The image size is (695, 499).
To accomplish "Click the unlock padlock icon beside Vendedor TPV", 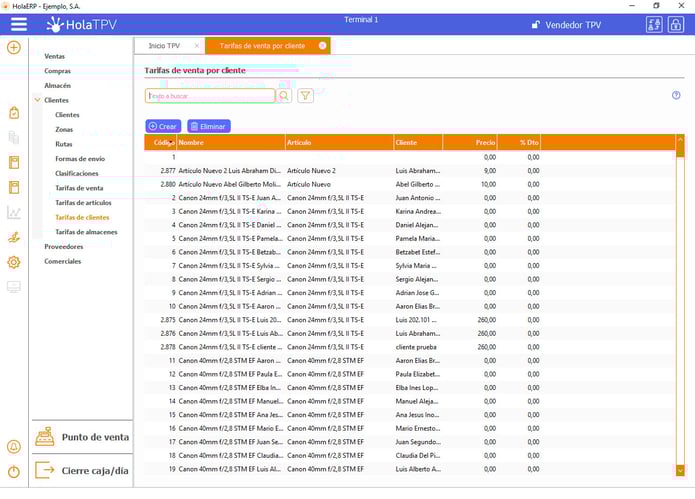I will [535, 25].
